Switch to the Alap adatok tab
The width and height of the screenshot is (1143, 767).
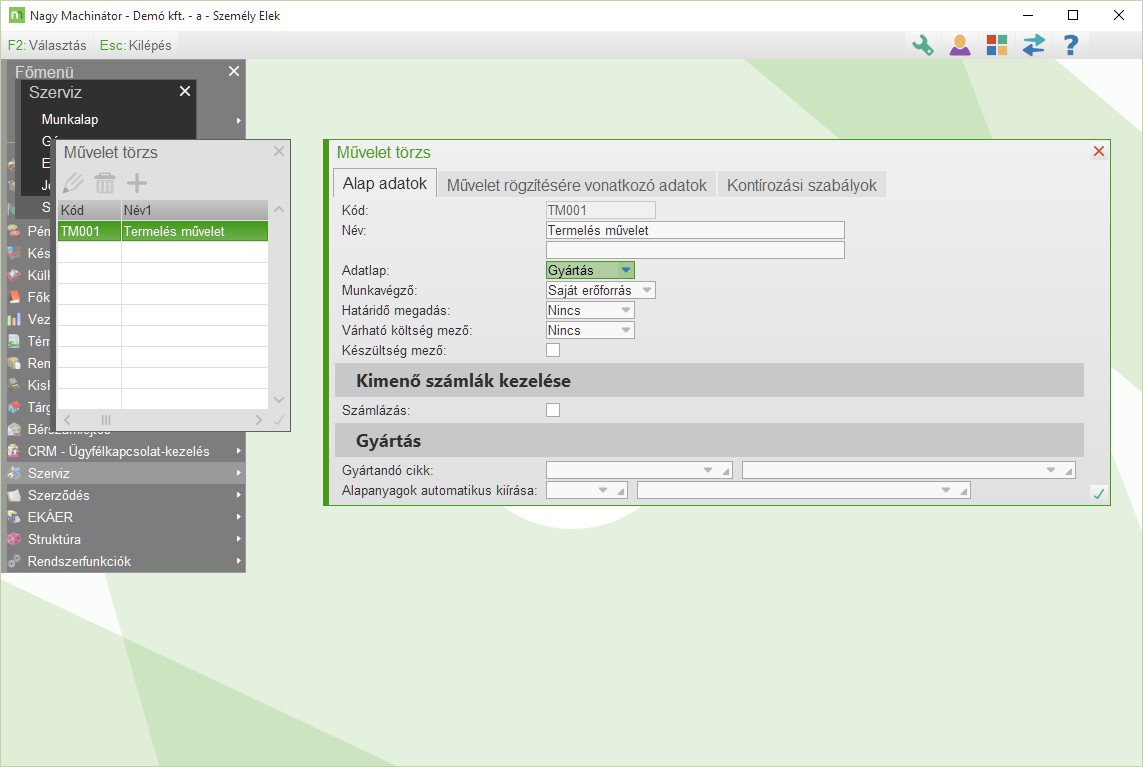385,184
